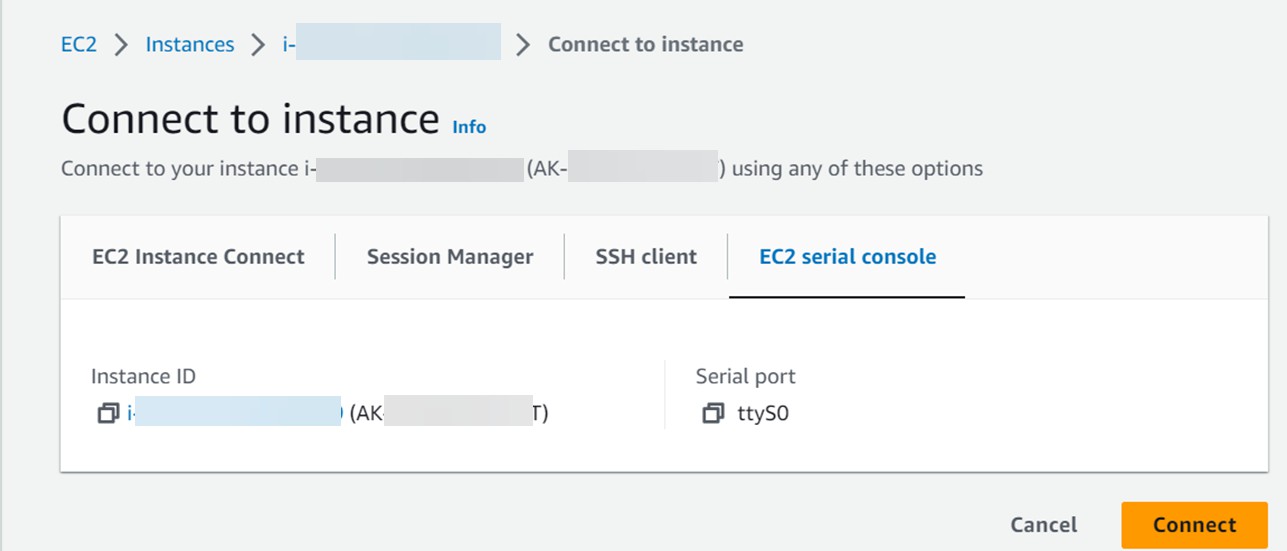Copy the serial port ttyS0 icon
Image resolution: width=1287 pixels, height=551 pixels.
tap(712, 413)
